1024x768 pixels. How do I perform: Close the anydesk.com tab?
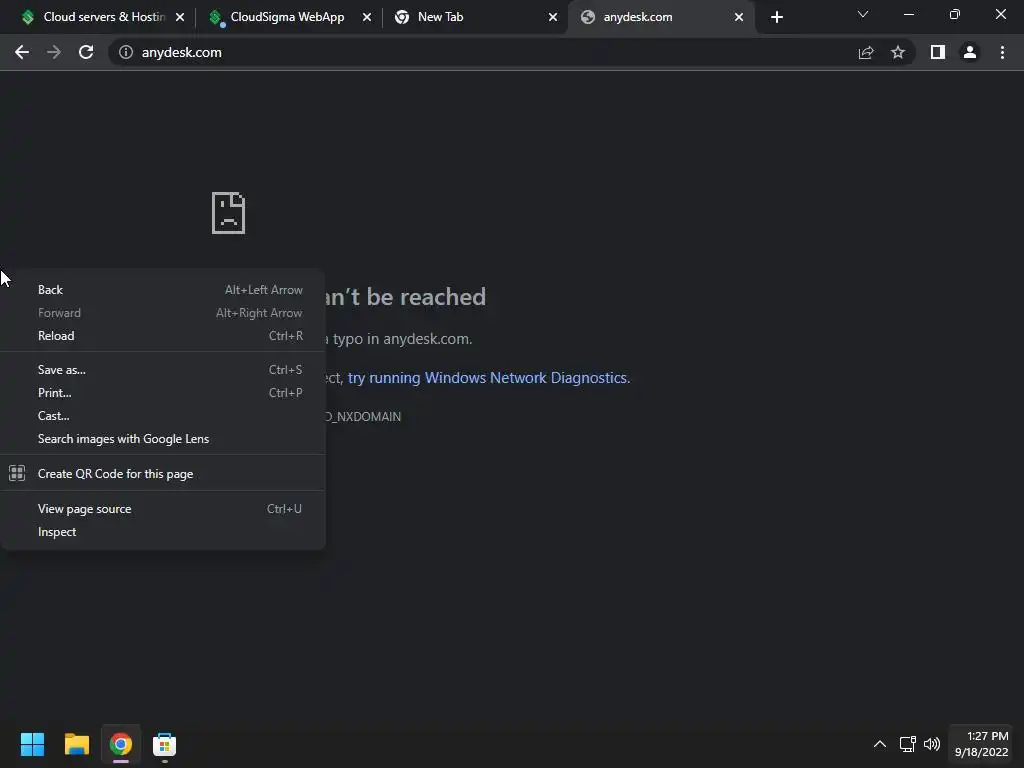tap(739, 17)
